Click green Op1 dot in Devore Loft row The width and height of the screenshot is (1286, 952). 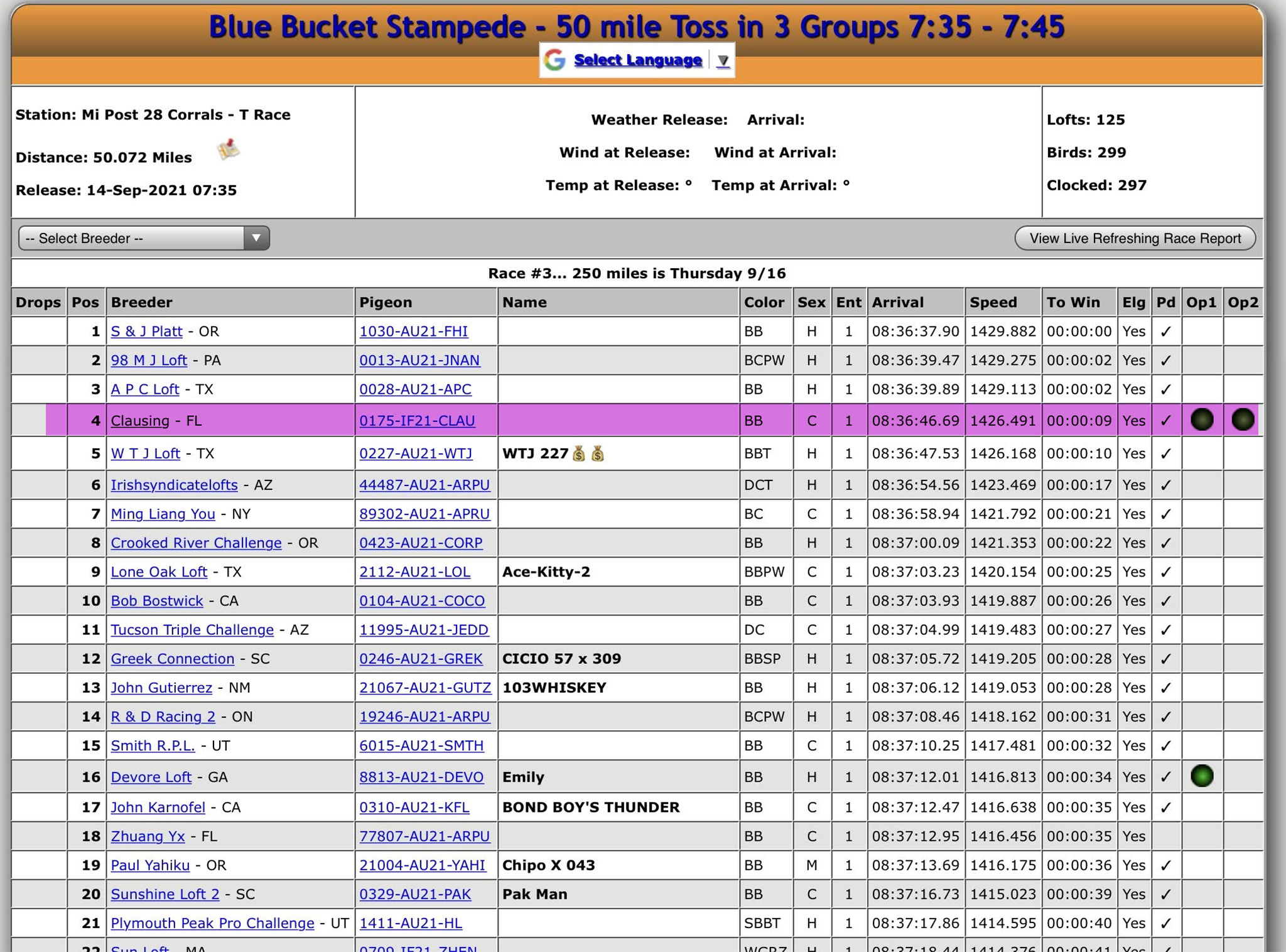tap(1202, 776)
